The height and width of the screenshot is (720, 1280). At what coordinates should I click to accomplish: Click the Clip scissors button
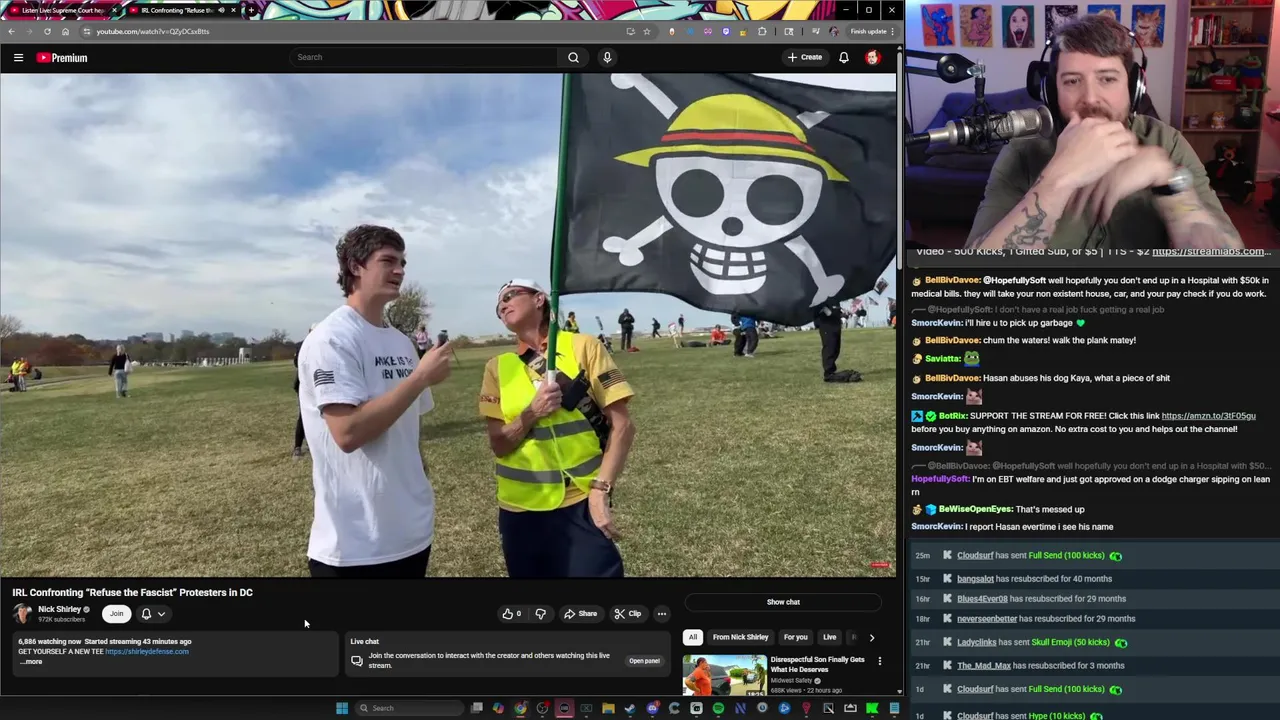[628, 614]
